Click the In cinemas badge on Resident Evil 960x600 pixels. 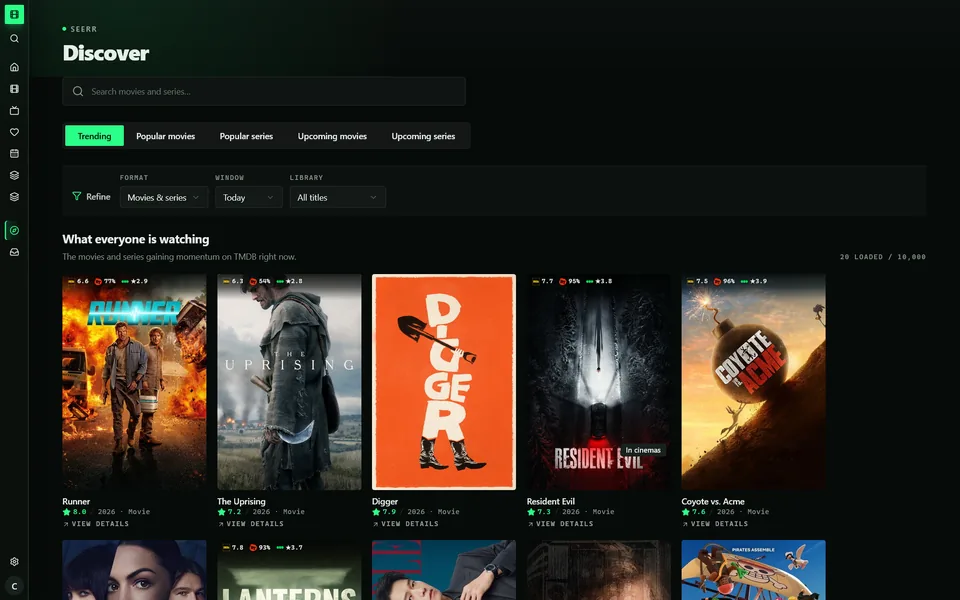(x=643, y=450)
